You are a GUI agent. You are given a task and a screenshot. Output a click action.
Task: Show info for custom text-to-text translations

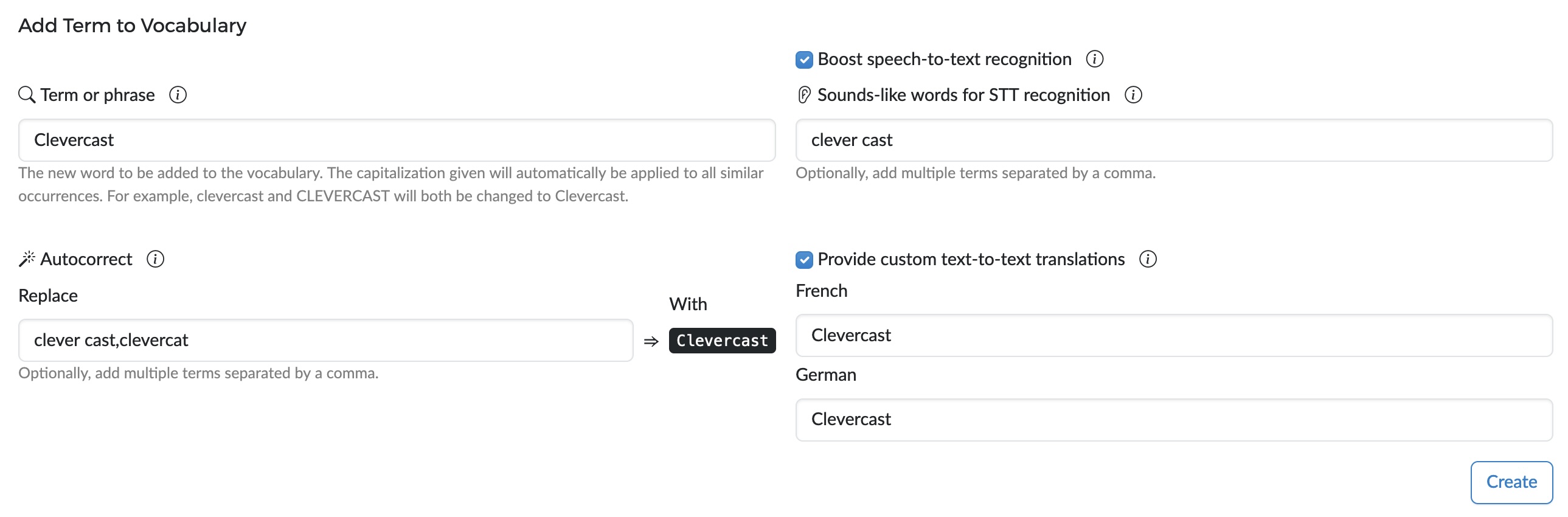(1147, 260)
